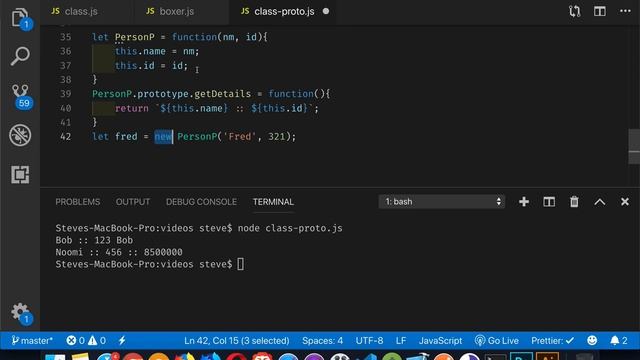Open the PROBLEMS panel tab

(78, 202)
